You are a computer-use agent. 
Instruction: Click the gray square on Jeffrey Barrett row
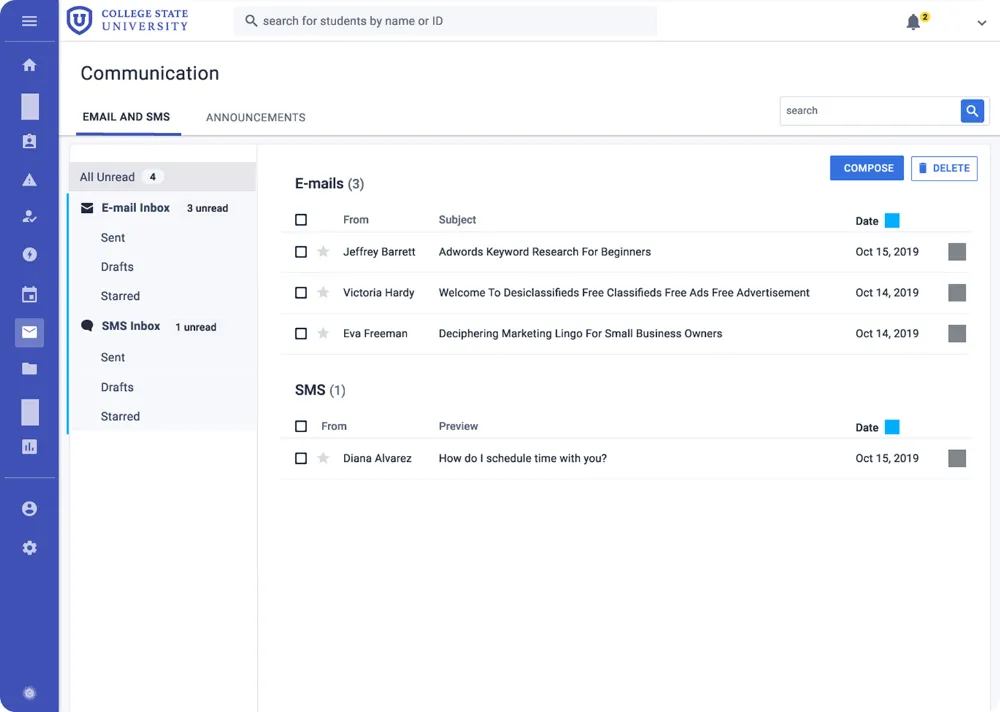coord(957,251)
